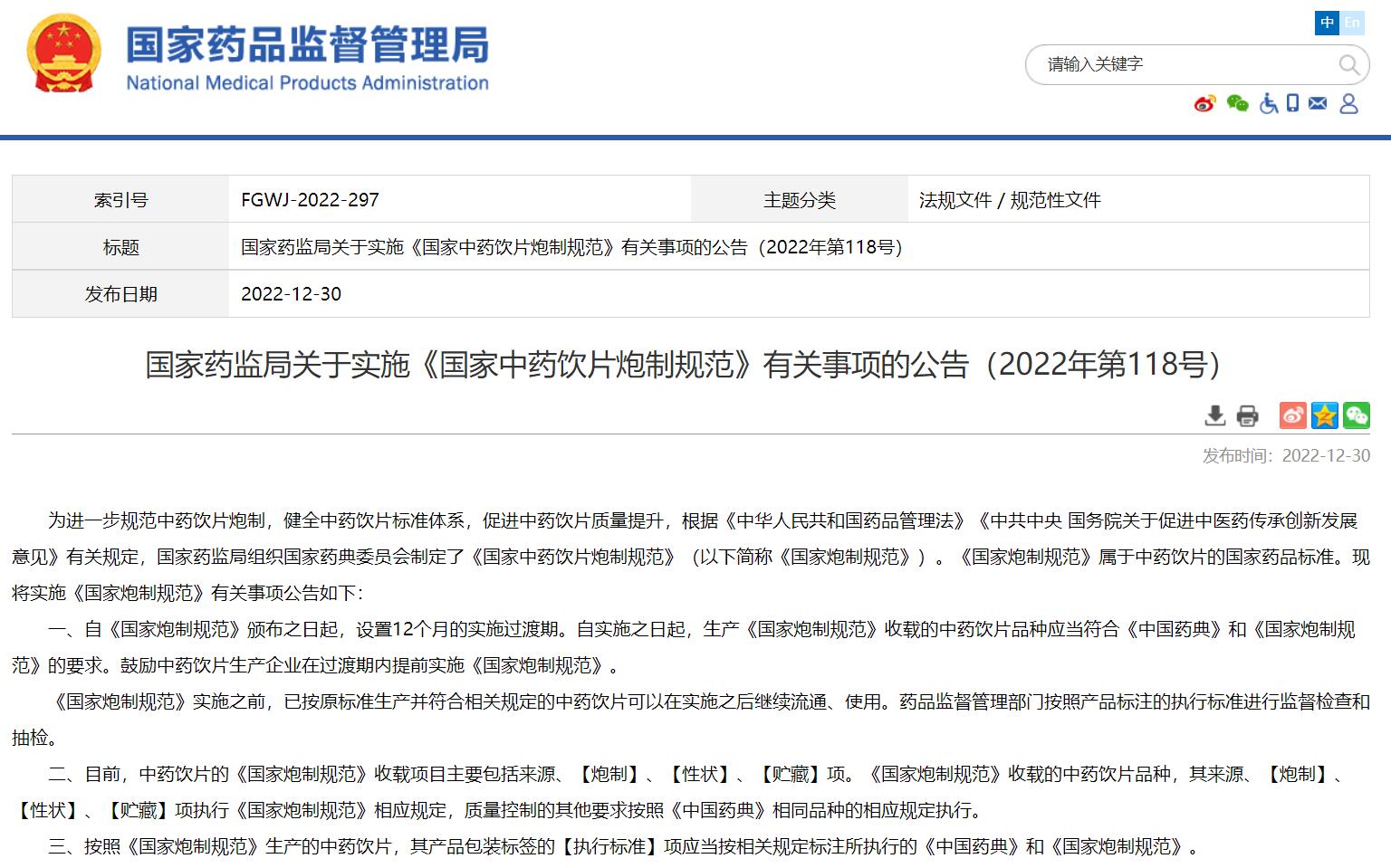Click the index number FGWJ-2022-297
Image resolution: width=1391 pixels, height=868 pixels.
coord(310,200)
